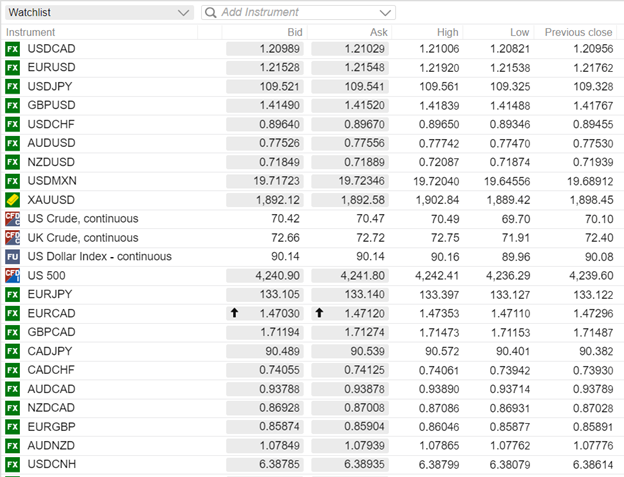The image size is (624, 477).
Task: Click the FX icon beside EURCAD
Action: [x=13, y=313]
